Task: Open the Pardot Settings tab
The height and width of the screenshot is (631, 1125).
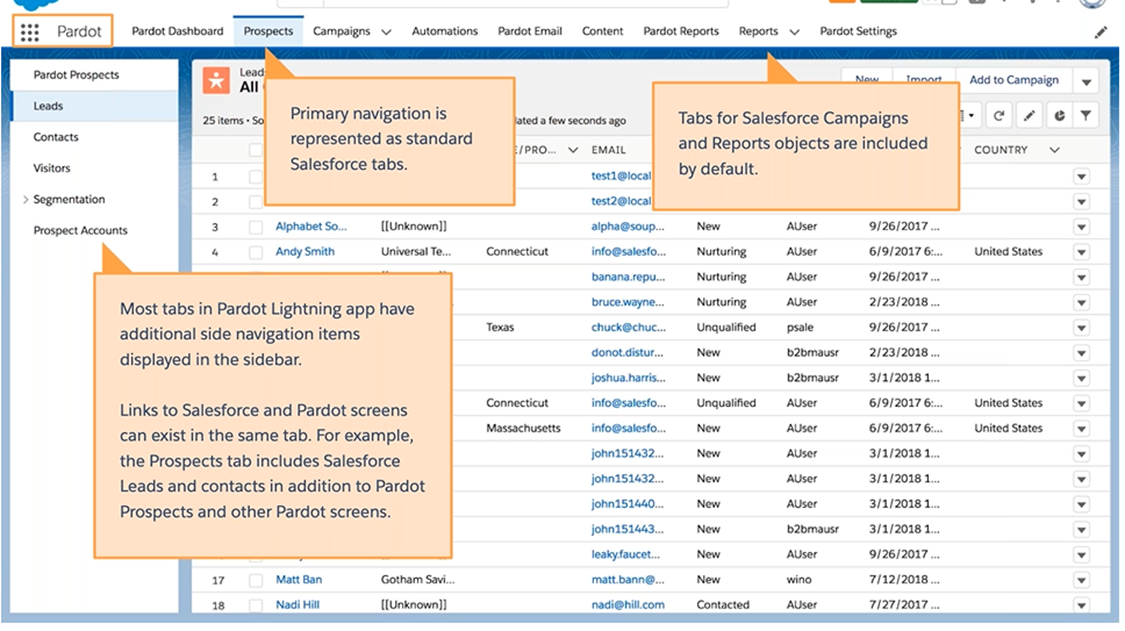Action: coord(858,31)
